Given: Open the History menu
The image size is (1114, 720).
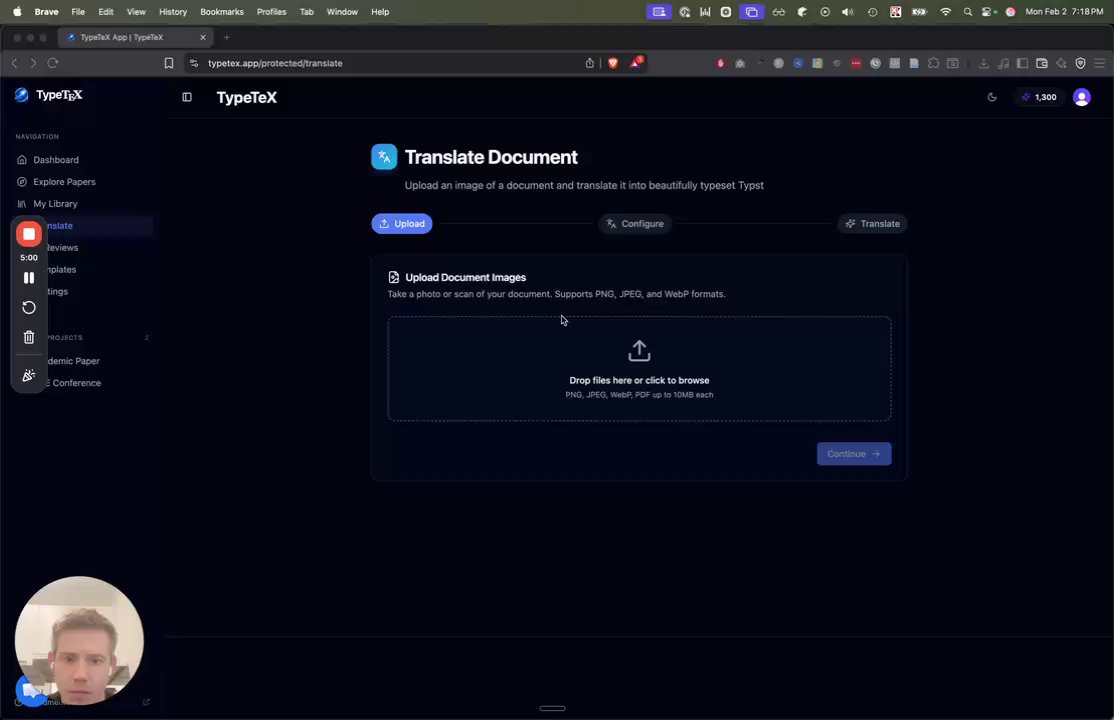Looking at the screenshot, I should tap(173, 12).
